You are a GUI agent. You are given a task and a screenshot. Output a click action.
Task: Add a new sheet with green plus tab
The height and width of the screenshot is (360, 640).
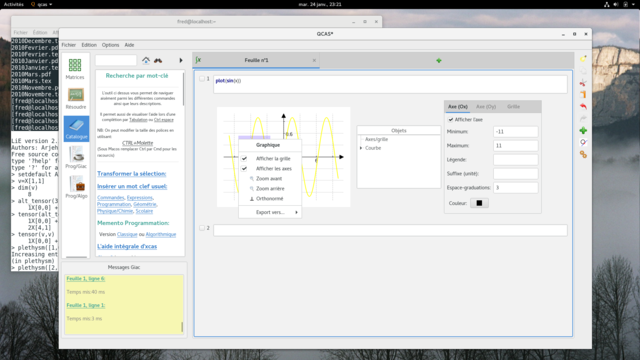pos(439,60)
